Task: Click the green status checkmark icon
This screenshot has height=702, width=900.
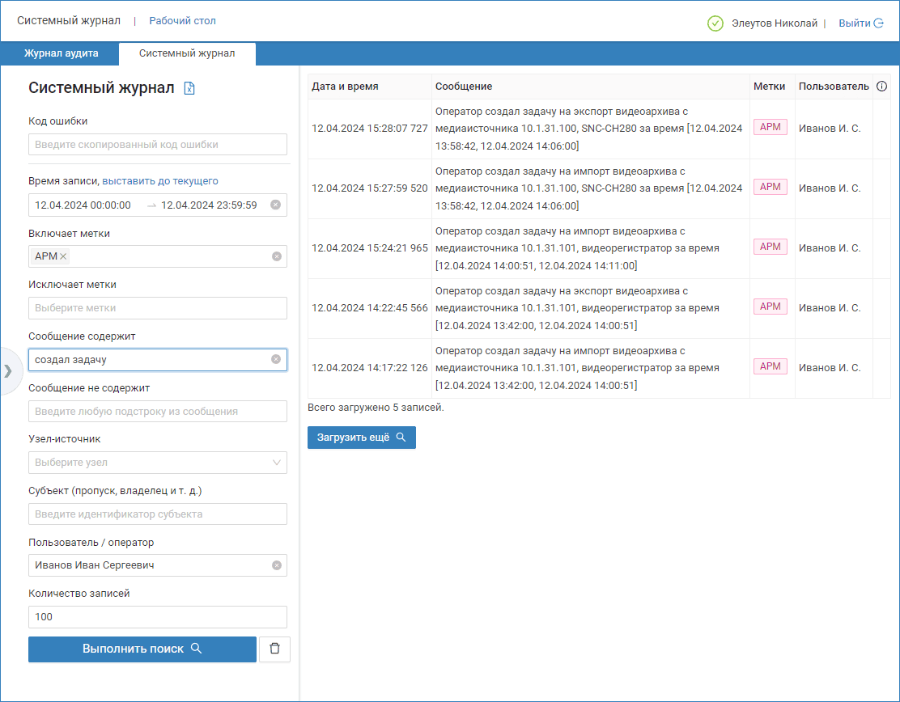Action: (715, 24)
